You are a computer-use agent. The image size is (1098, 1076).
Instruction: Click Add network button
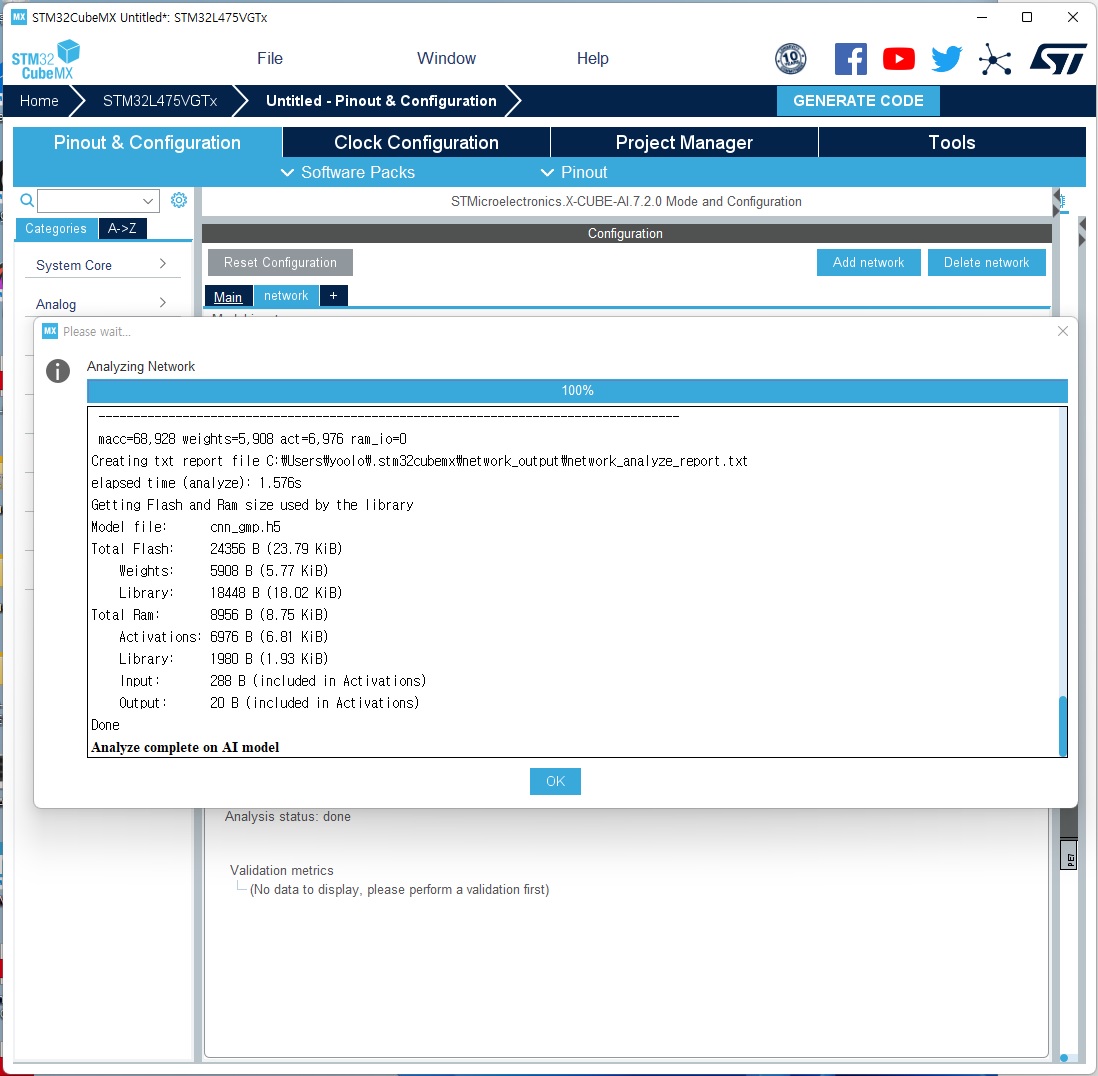coord(868,263)
